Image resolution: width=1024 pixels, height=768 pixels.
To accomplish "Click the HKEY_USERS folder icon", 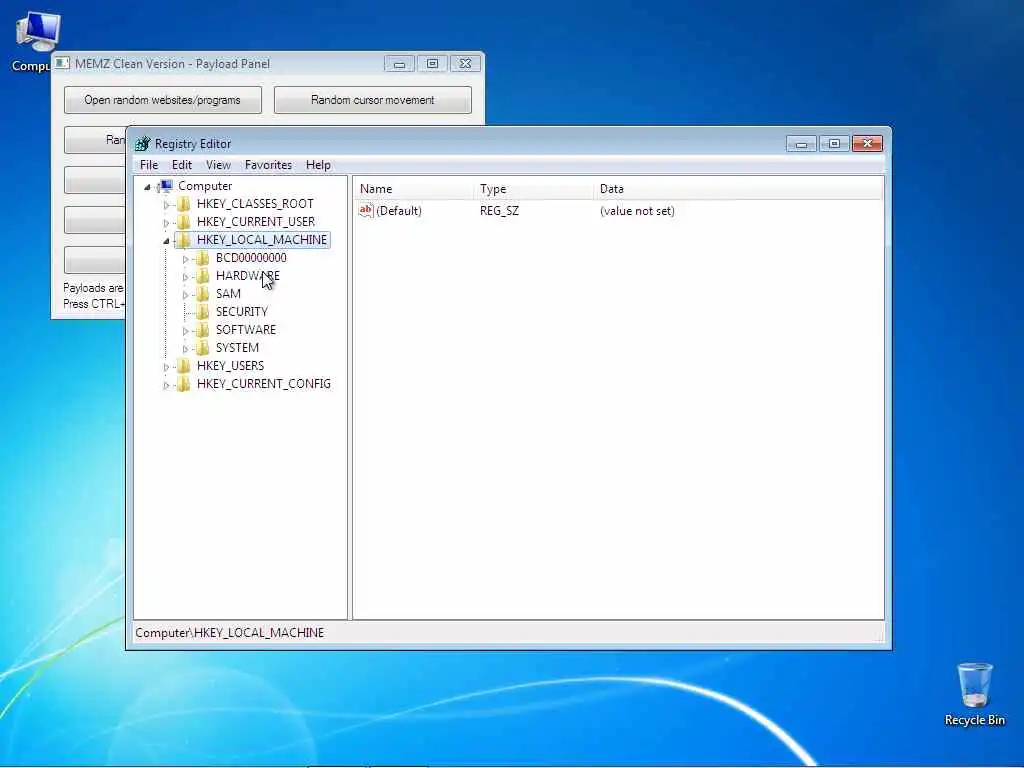I will (x=184, y=366).
